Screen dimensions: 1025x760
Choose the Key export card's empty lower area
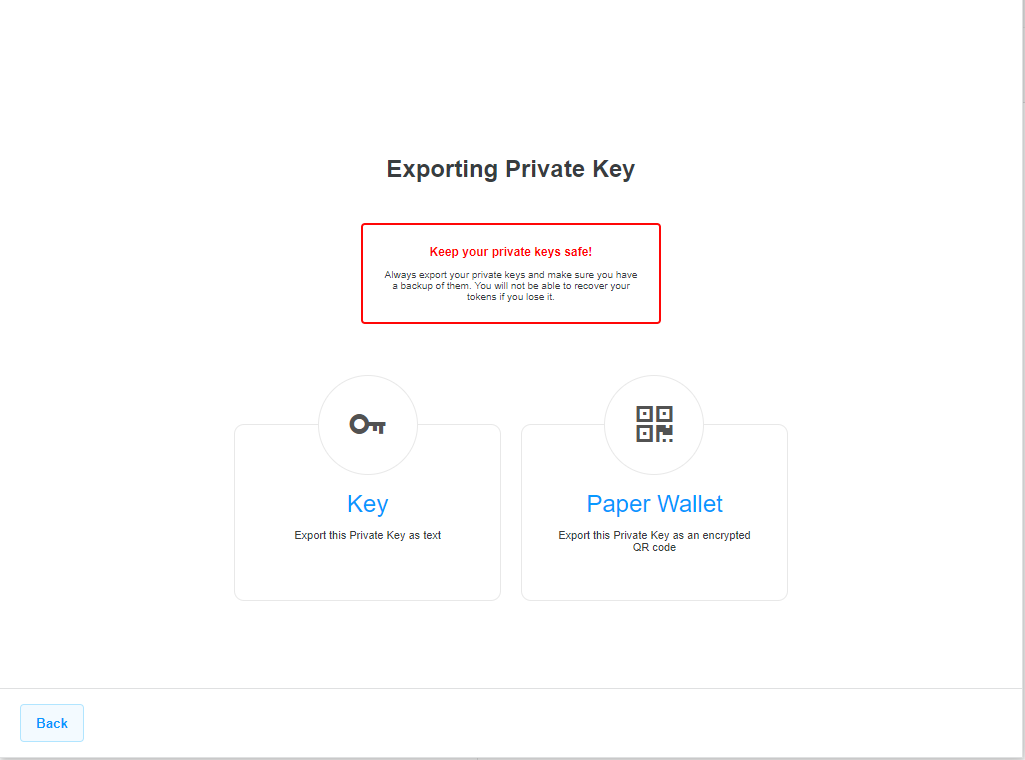pyautogui.click(x=367, y=572)
